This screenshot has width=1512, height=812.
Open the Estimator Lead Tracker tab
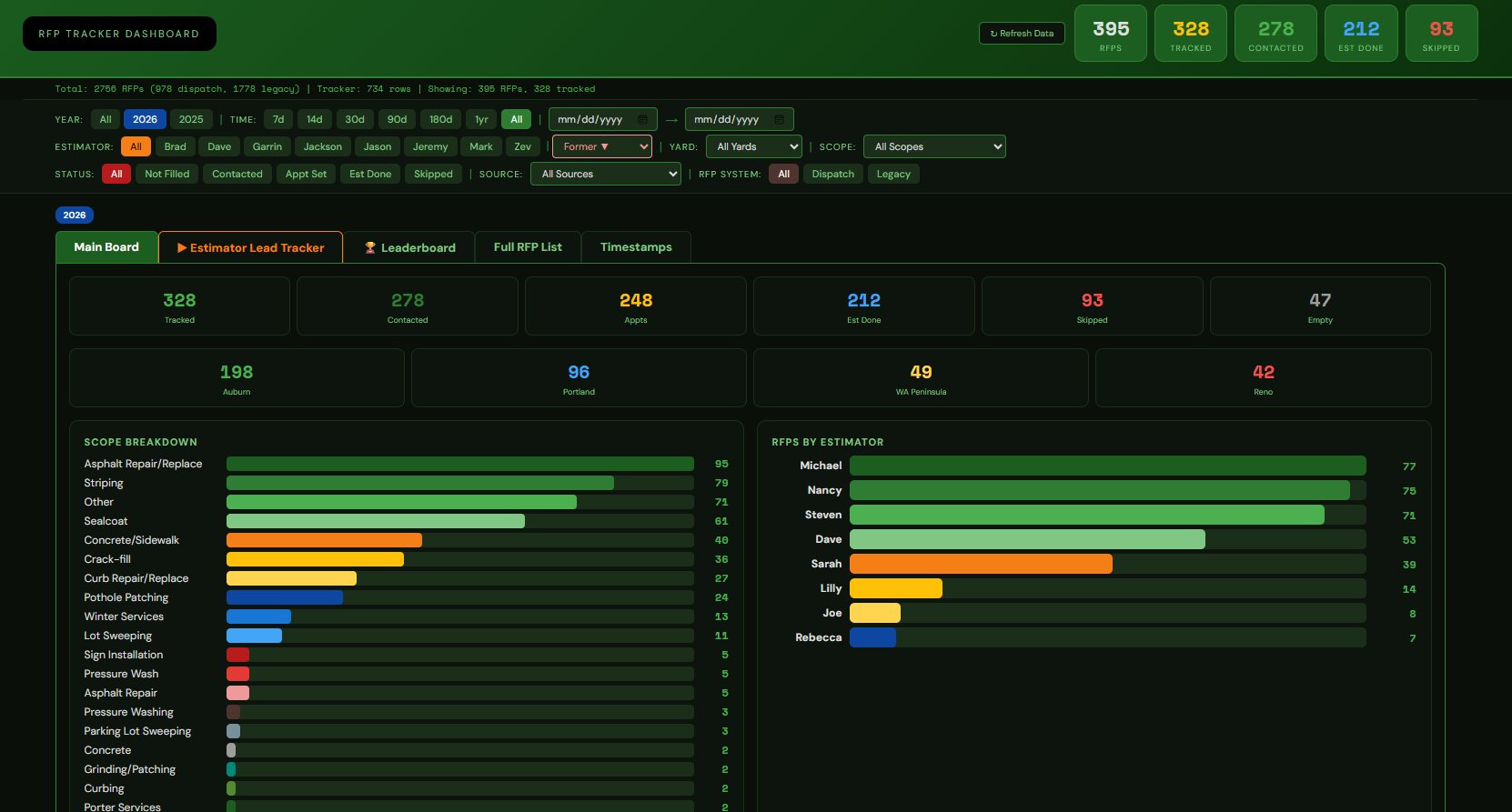click(x=251, y=247)
